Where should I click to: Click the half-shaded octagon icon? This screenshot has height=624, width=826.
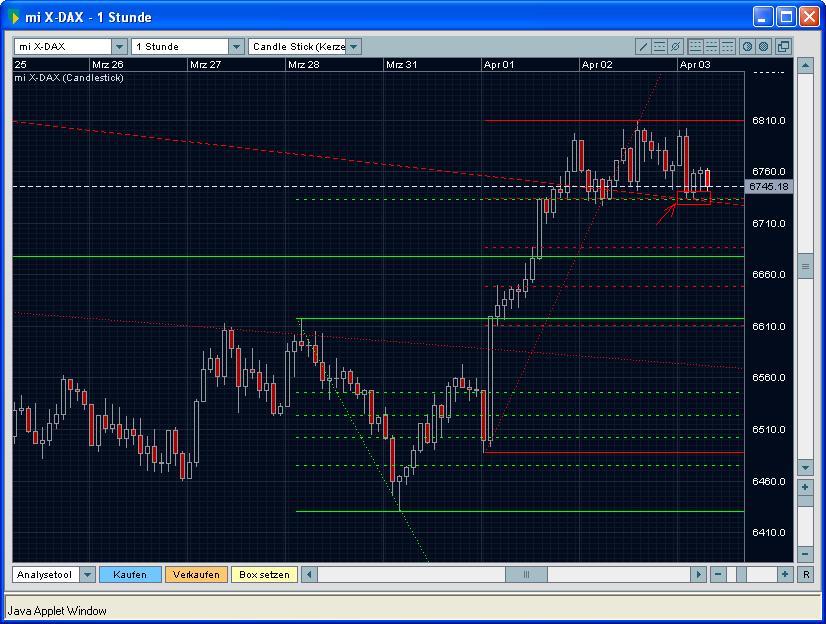(747, 46)
